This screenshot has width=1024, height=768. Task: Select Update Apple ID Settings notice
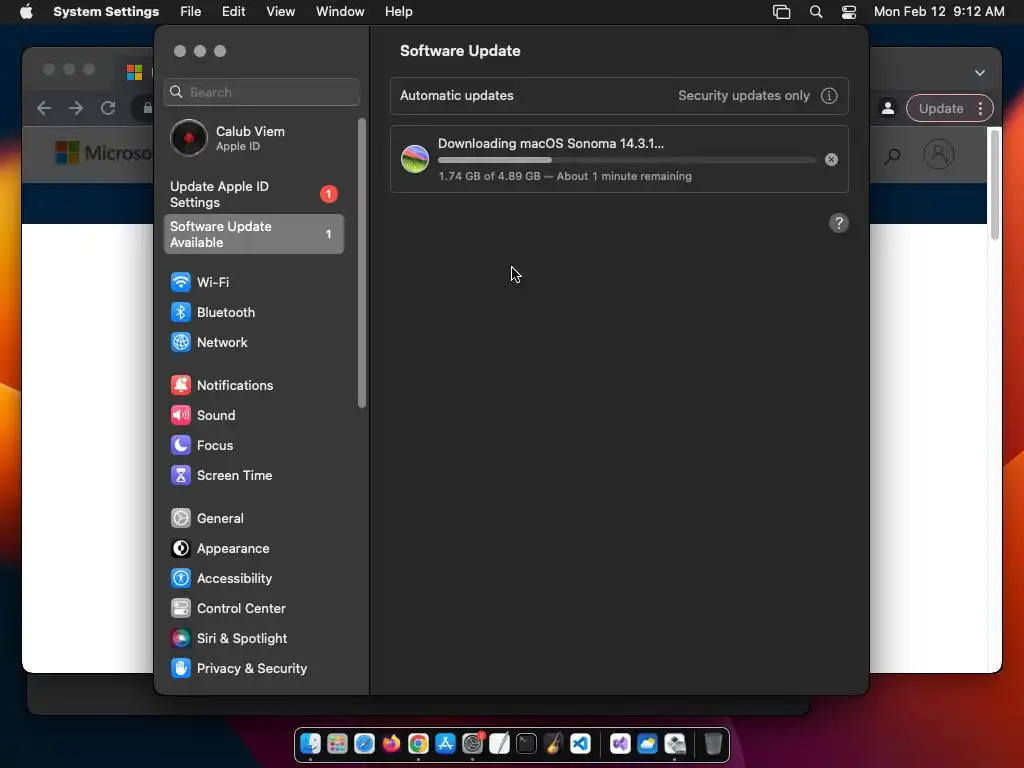click(x=255, y=194)
